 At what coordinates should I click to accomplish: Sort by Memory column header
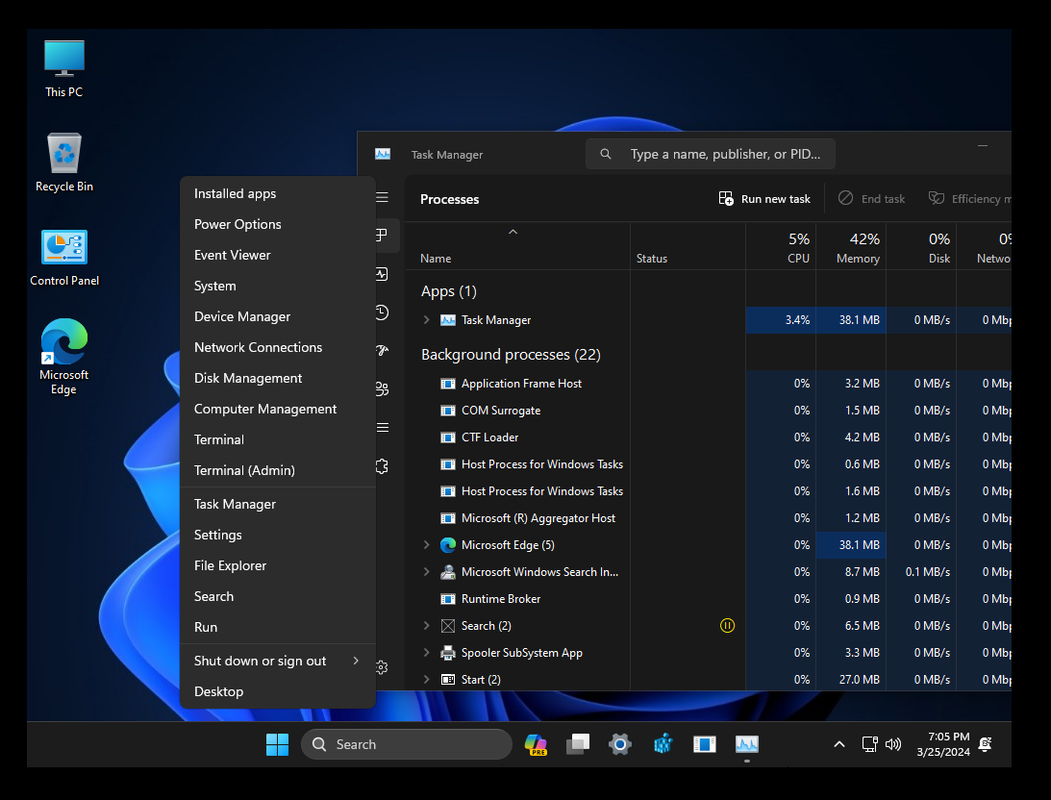[851, 247]
